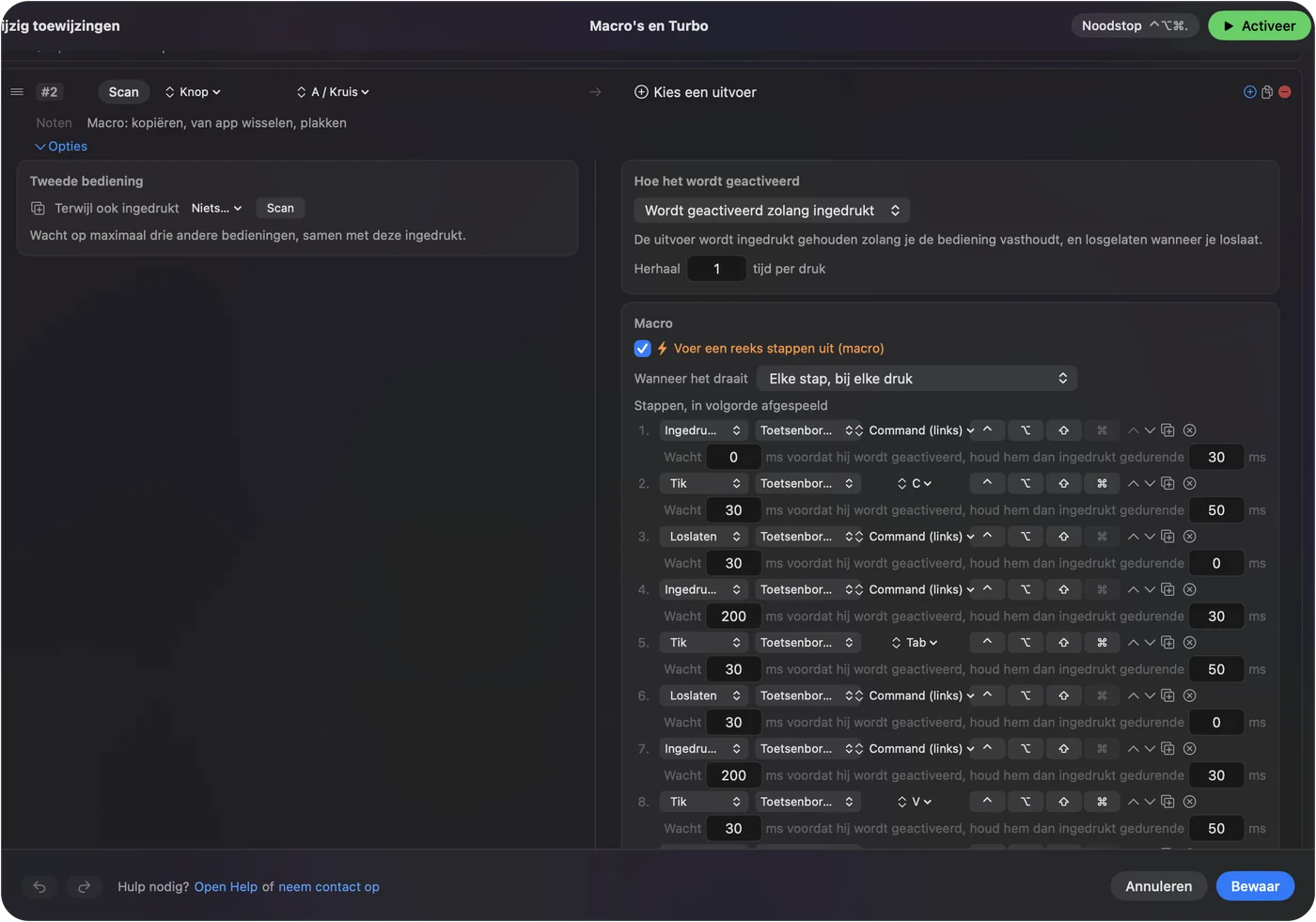Duplicate macro step 4

click(1168, 589)
